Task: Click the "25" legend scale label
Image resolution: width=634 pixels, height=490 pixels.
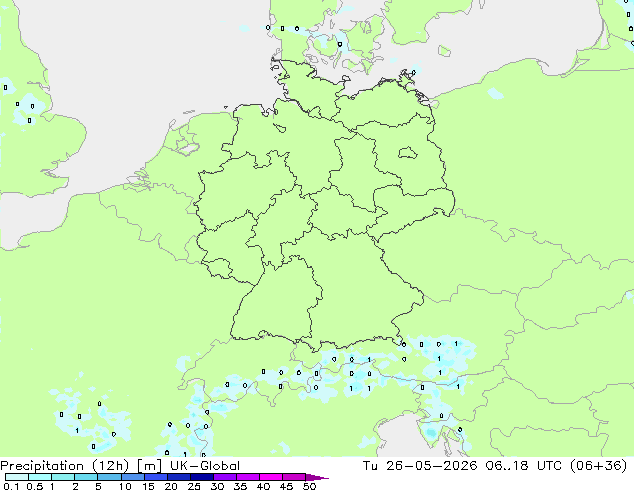Action: [194, 486]
